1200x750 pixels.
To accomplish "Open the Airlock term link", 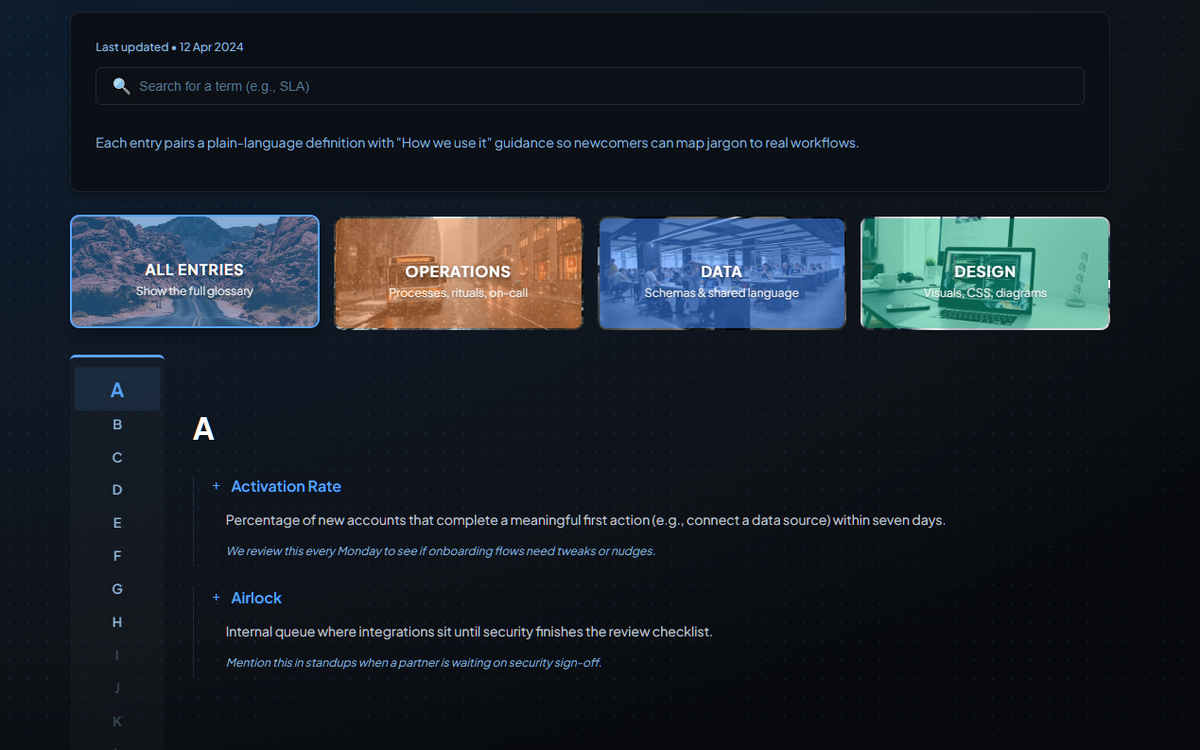I will [257, 597].
